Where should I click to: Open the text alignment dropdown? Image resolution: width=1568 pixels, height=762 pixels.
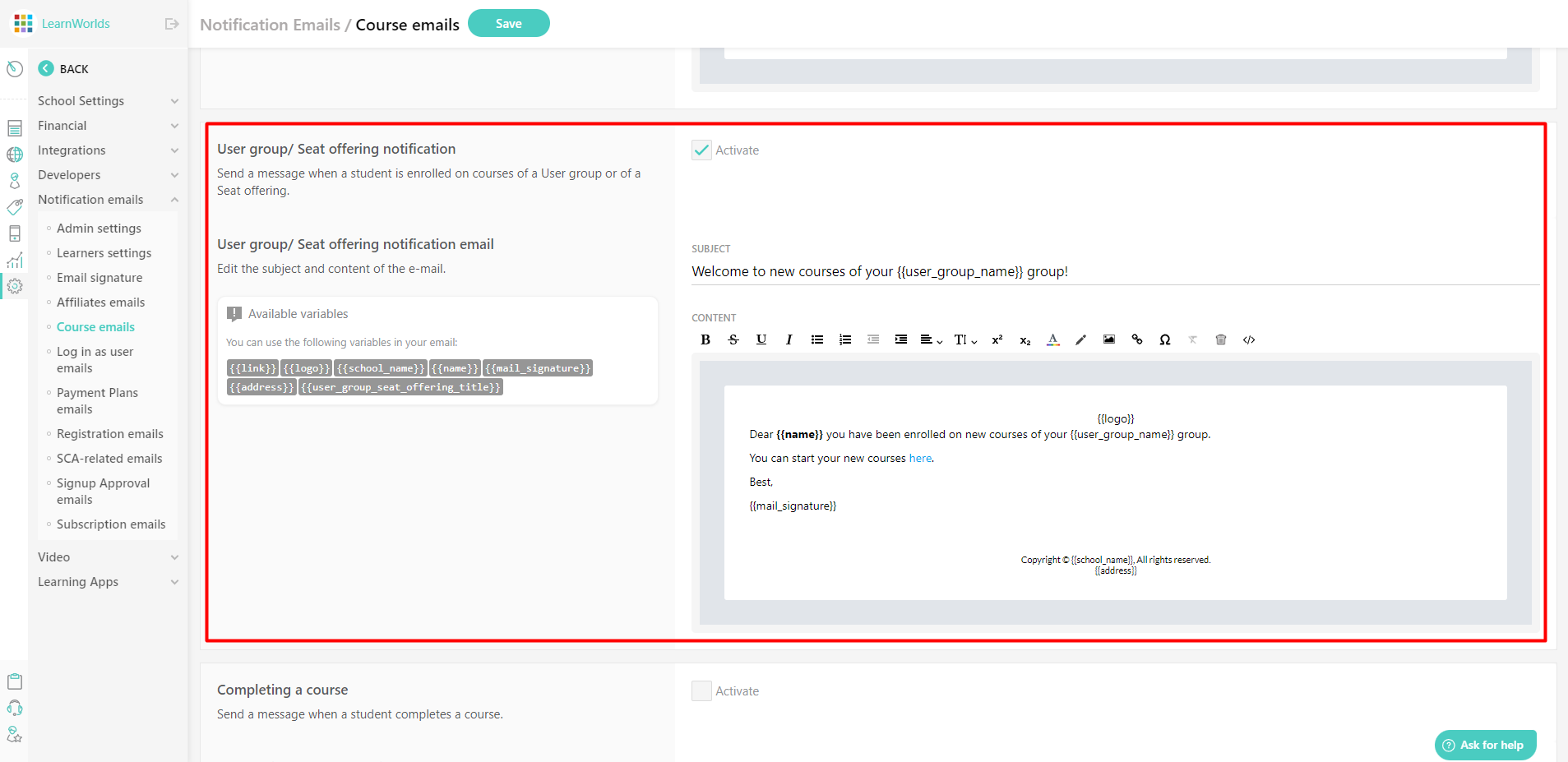click(929, 339)
